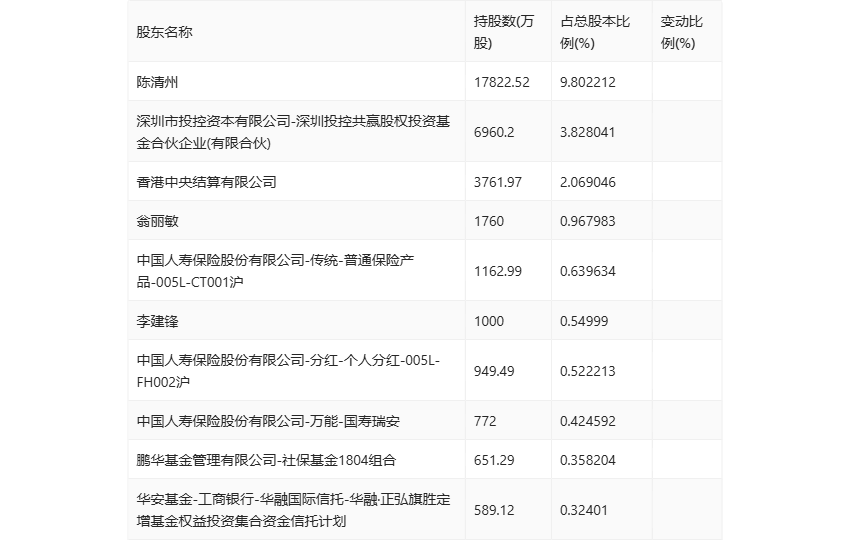Select 中国人寿 分红-个人分红 shareholder name
Viewport: 850px width, 540px height.
pyautogui.click(x=288, y=371)
